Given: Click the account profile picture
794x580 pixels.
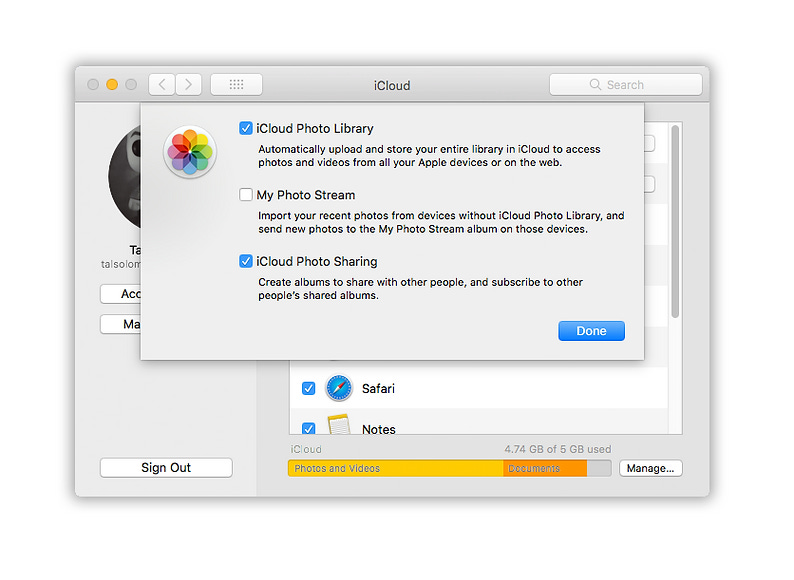Looking at the screenshot, I should click(125, 177).
